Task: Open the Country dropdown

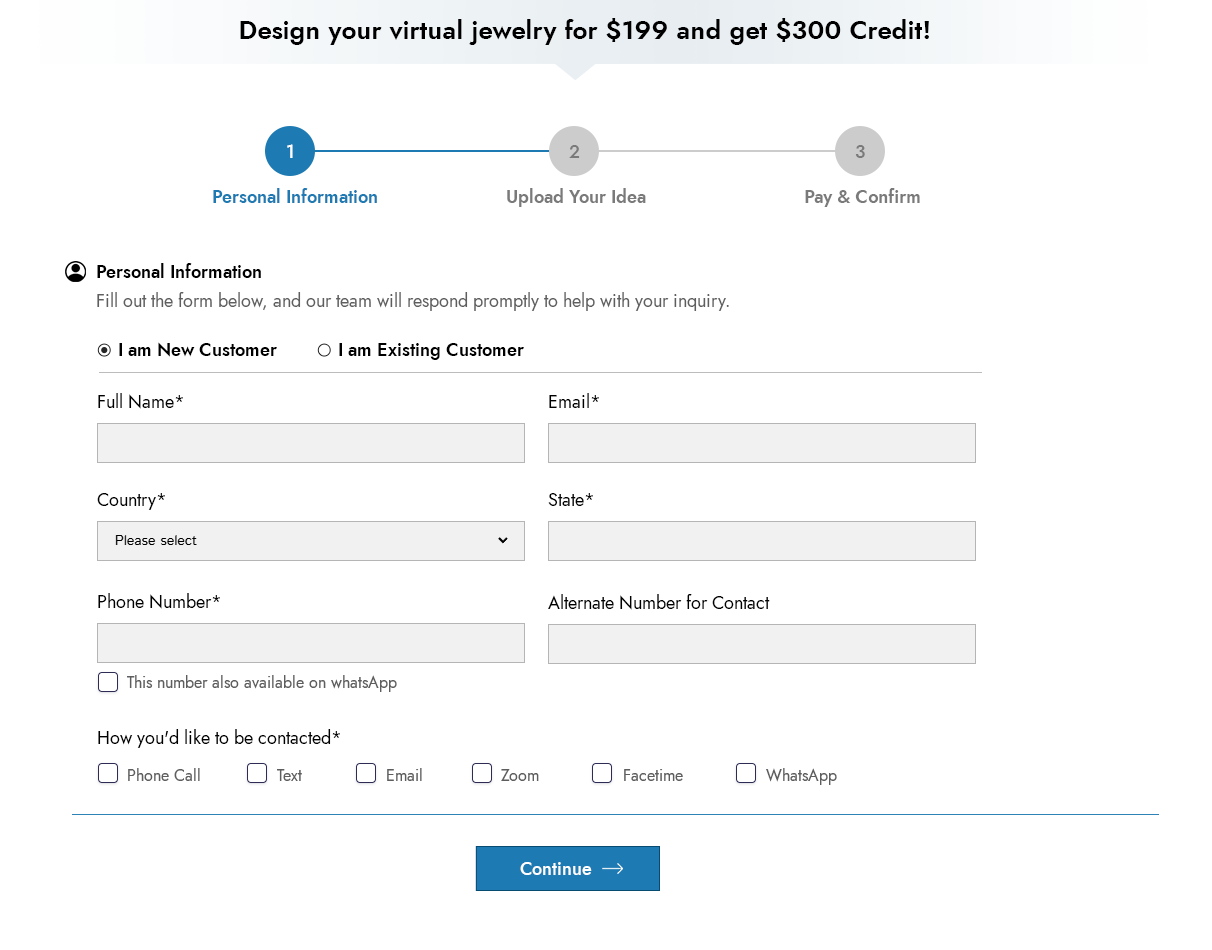Action: point(311,541)
